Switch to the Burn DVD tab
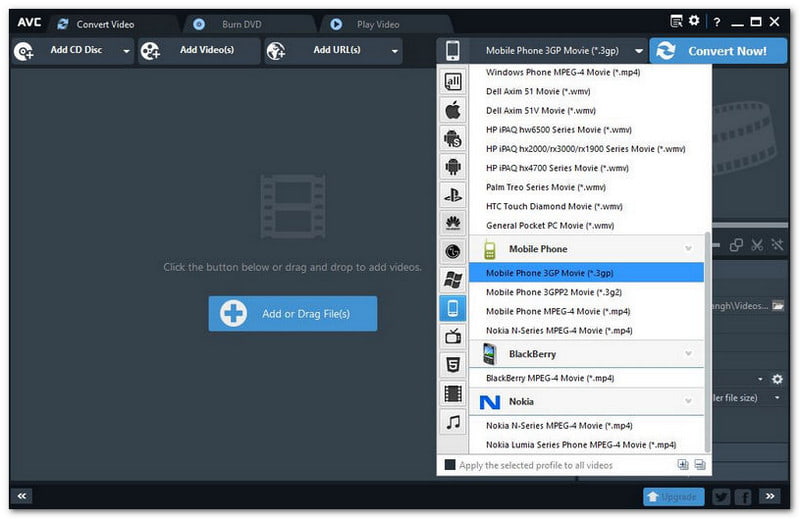Image resolution: width=800 pixels, height=519 pixels. (242, 24)
